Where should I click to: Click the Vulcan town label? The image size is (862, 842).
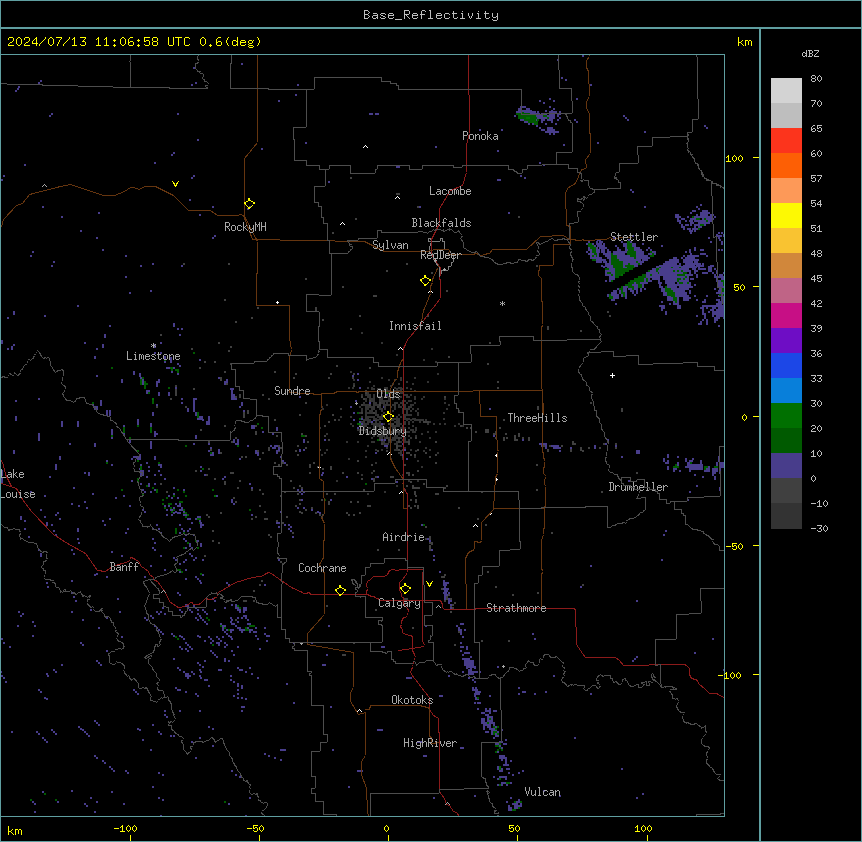click(x=543, y=792)
